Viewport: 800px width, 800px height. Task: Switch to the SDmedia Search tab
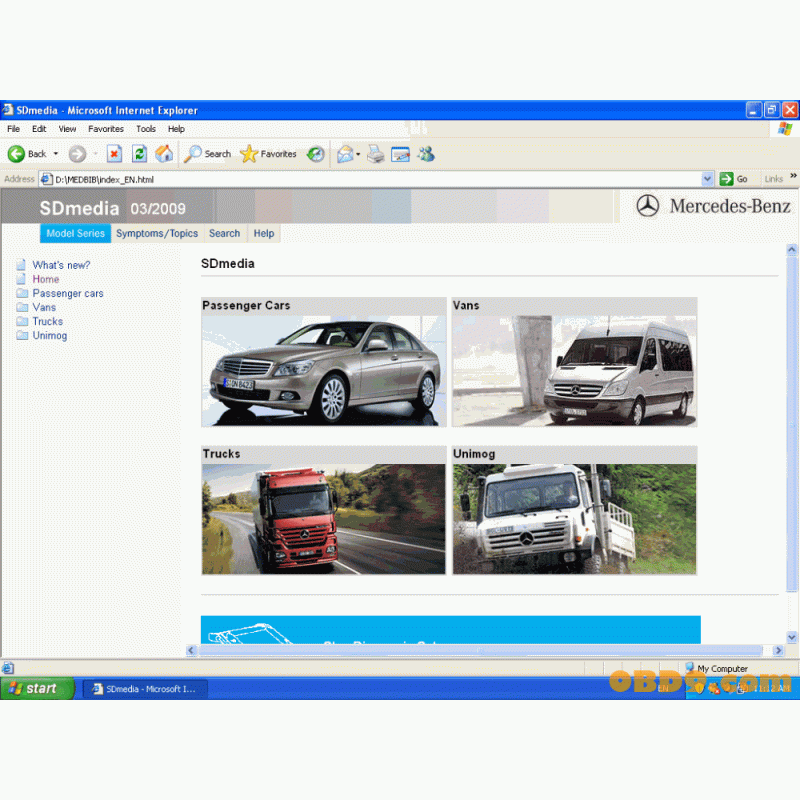click(x=224, y=233)
